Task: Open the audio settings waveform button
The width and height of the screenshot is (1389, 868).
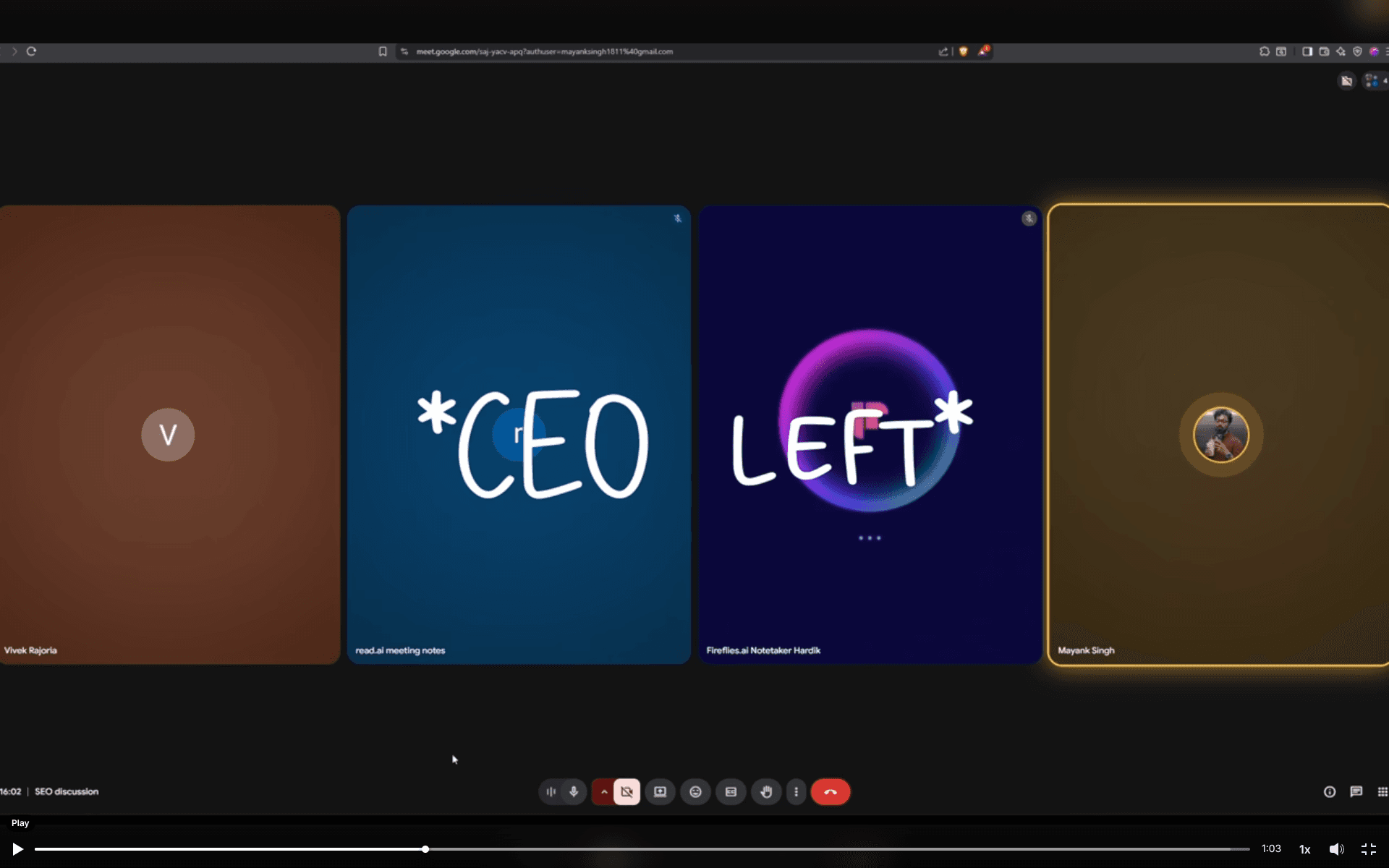Action: pos(551,792)
